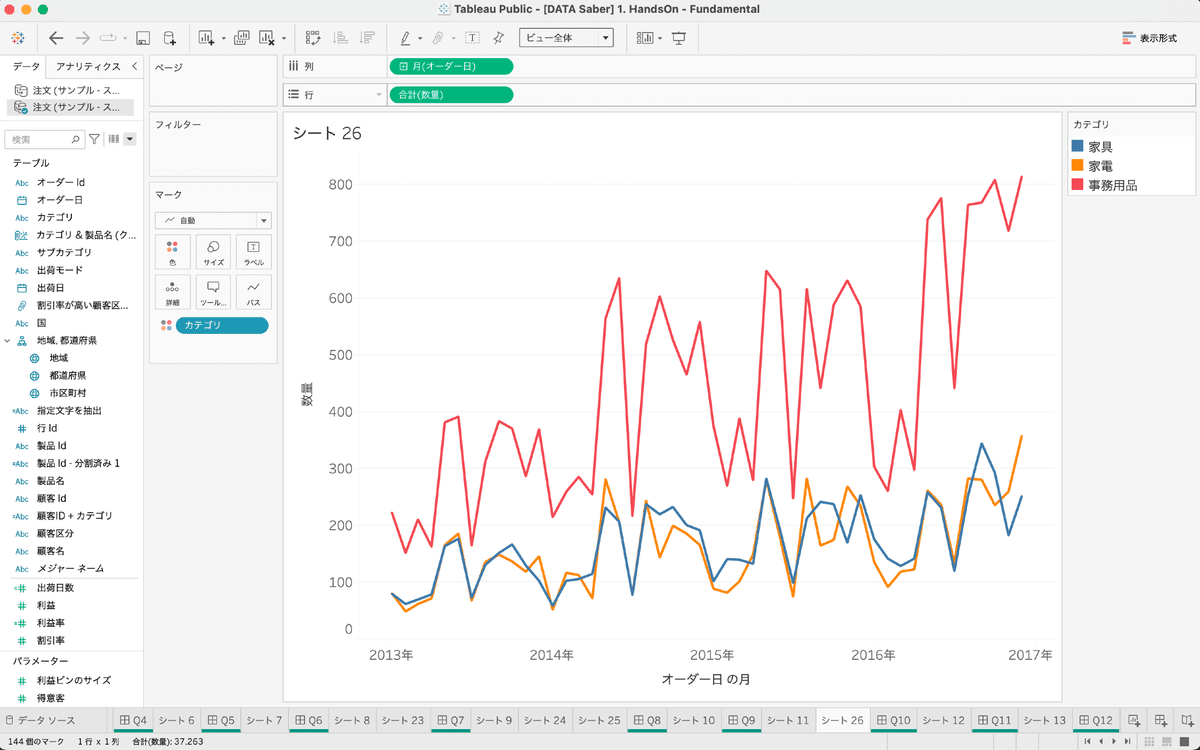Switch to the シート 25 tab
Image resolution: width=1200 pixels, height=750 pixels.
click(x=599, y=720)
